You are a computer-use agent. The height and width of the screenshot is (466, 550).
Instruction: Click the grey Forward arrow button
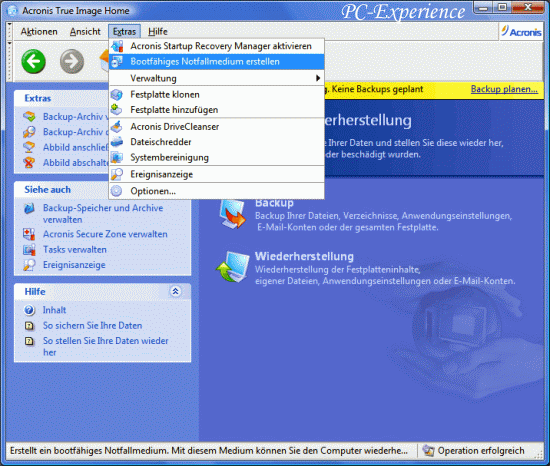pyautogui.click(x=72, y=62)
